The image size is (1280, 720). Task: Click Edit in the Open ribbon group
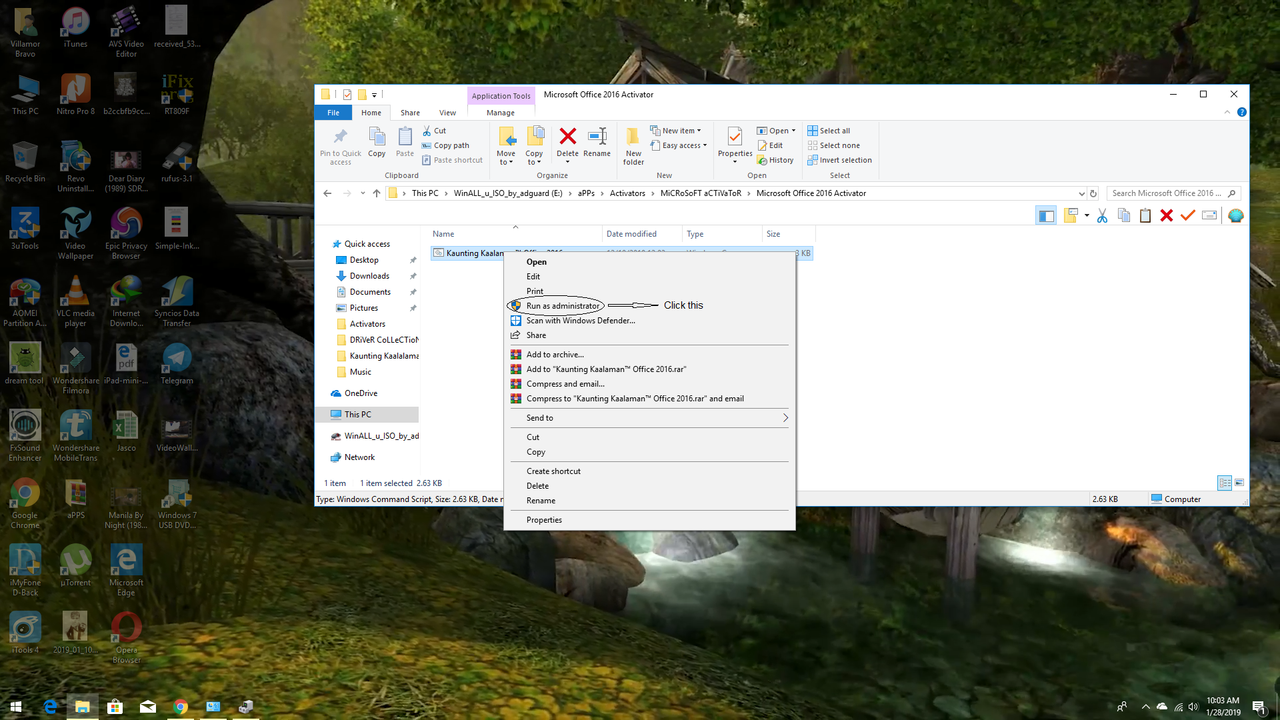click(x=769, y=145)
